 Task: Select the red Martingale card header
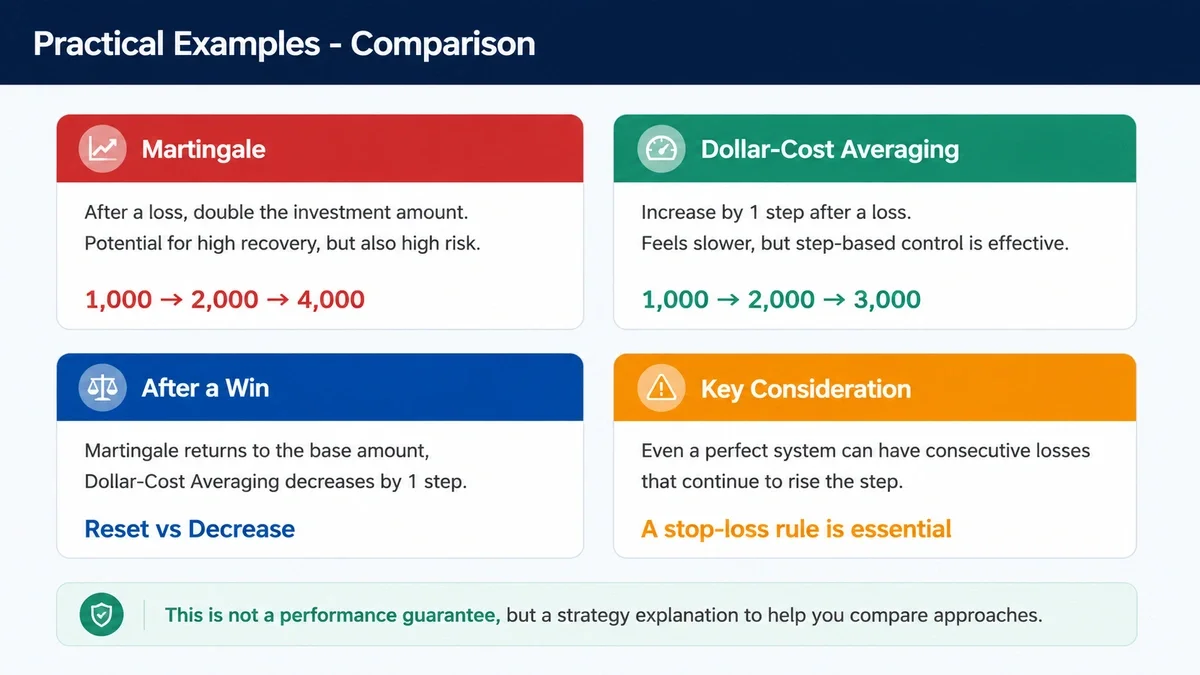320,148
